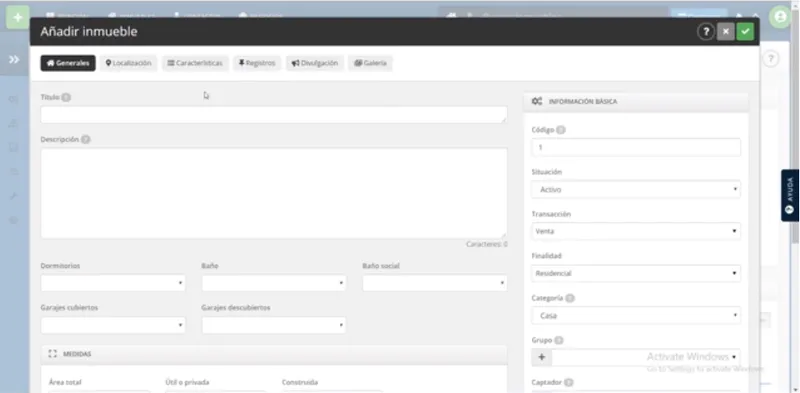
Task: Click the Caracteres: 0 counter text
Action: point(486,244)
